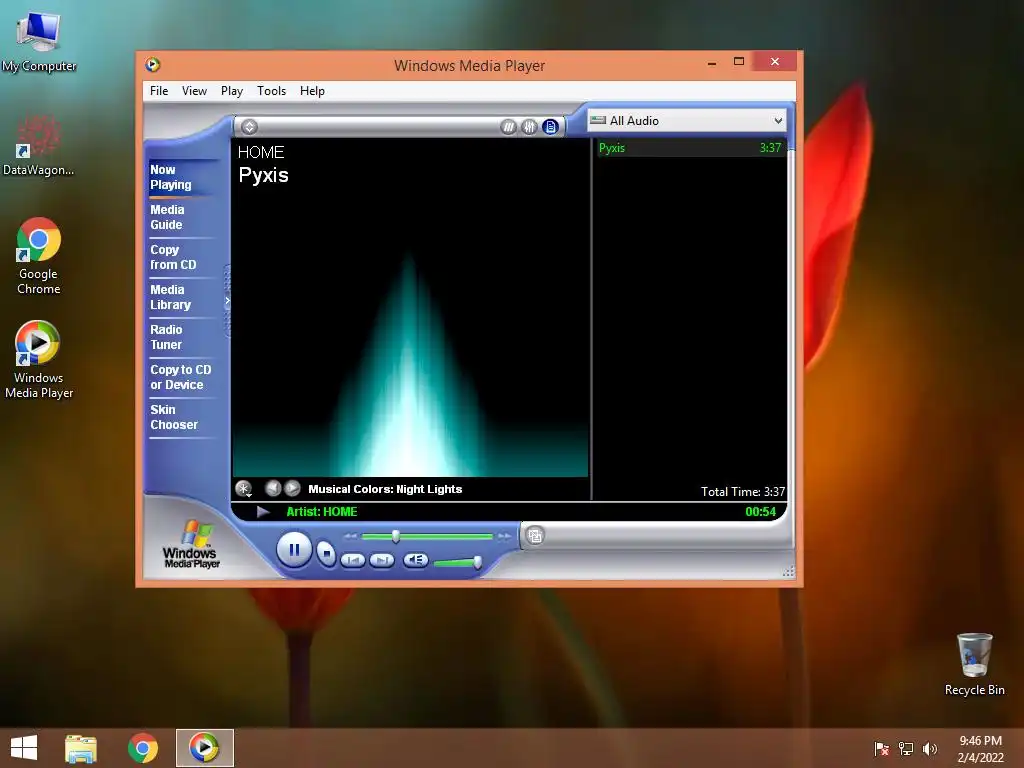Click the Windows Media Player logo in corner

point(191,544)
